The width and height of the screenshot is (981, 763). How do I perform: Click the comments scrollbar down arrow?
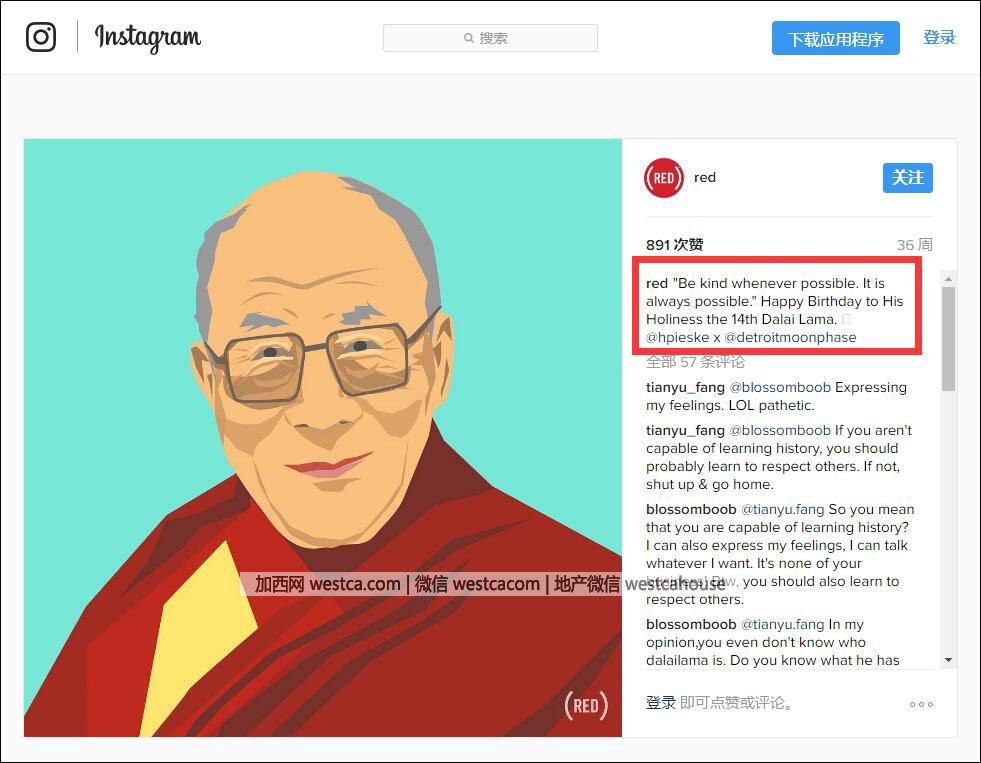point(948,660)
